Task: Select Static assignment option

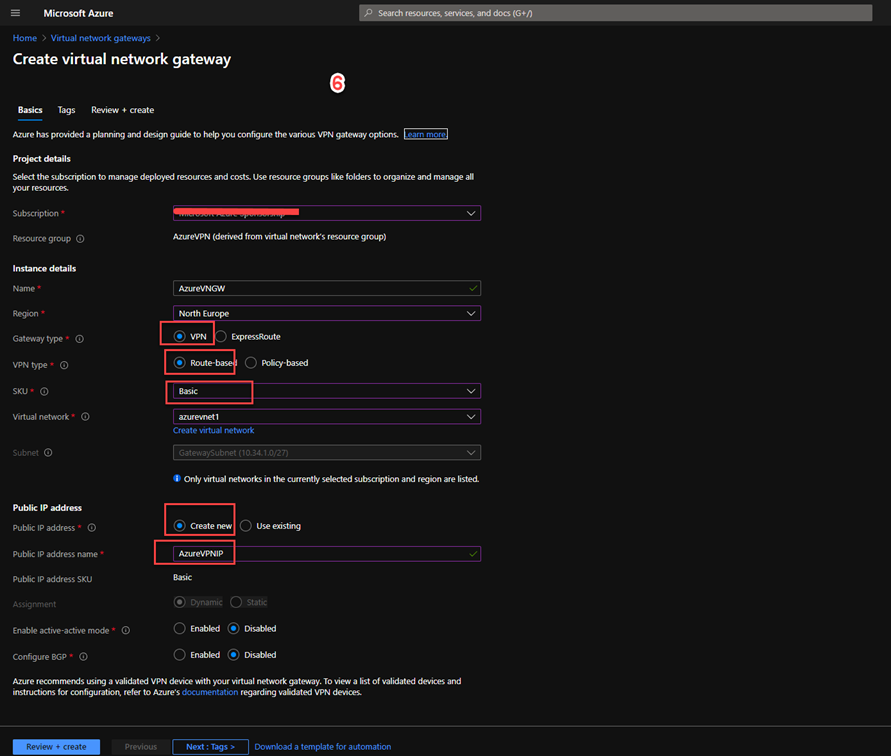Action: (x=236, y=602)
